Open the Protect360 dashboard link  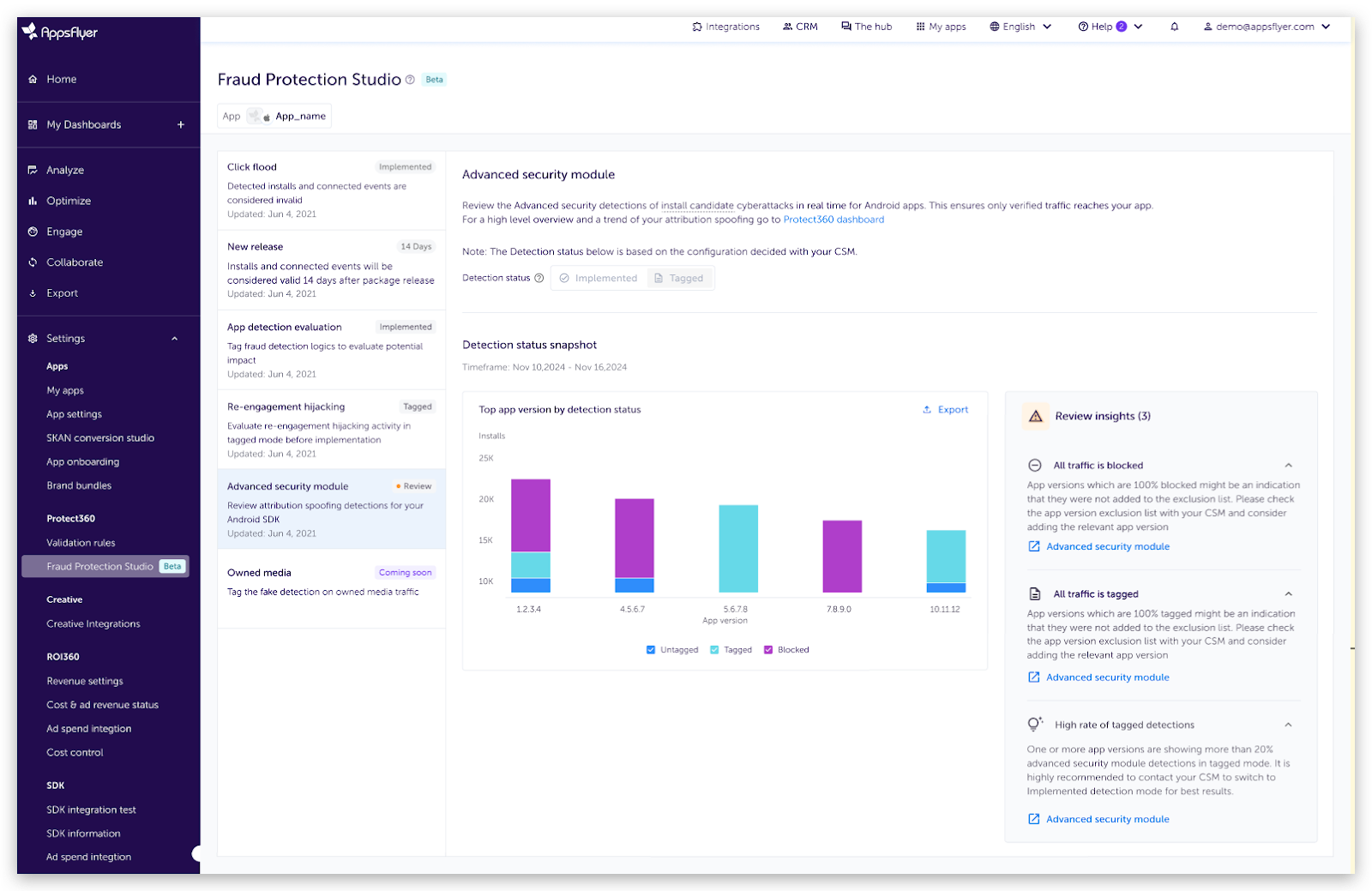pyautogui.click(x=833, y=220)
